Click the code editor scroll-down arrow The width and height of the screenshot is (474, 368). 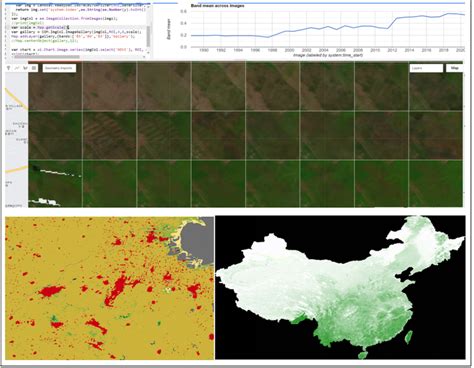point(148,52)
